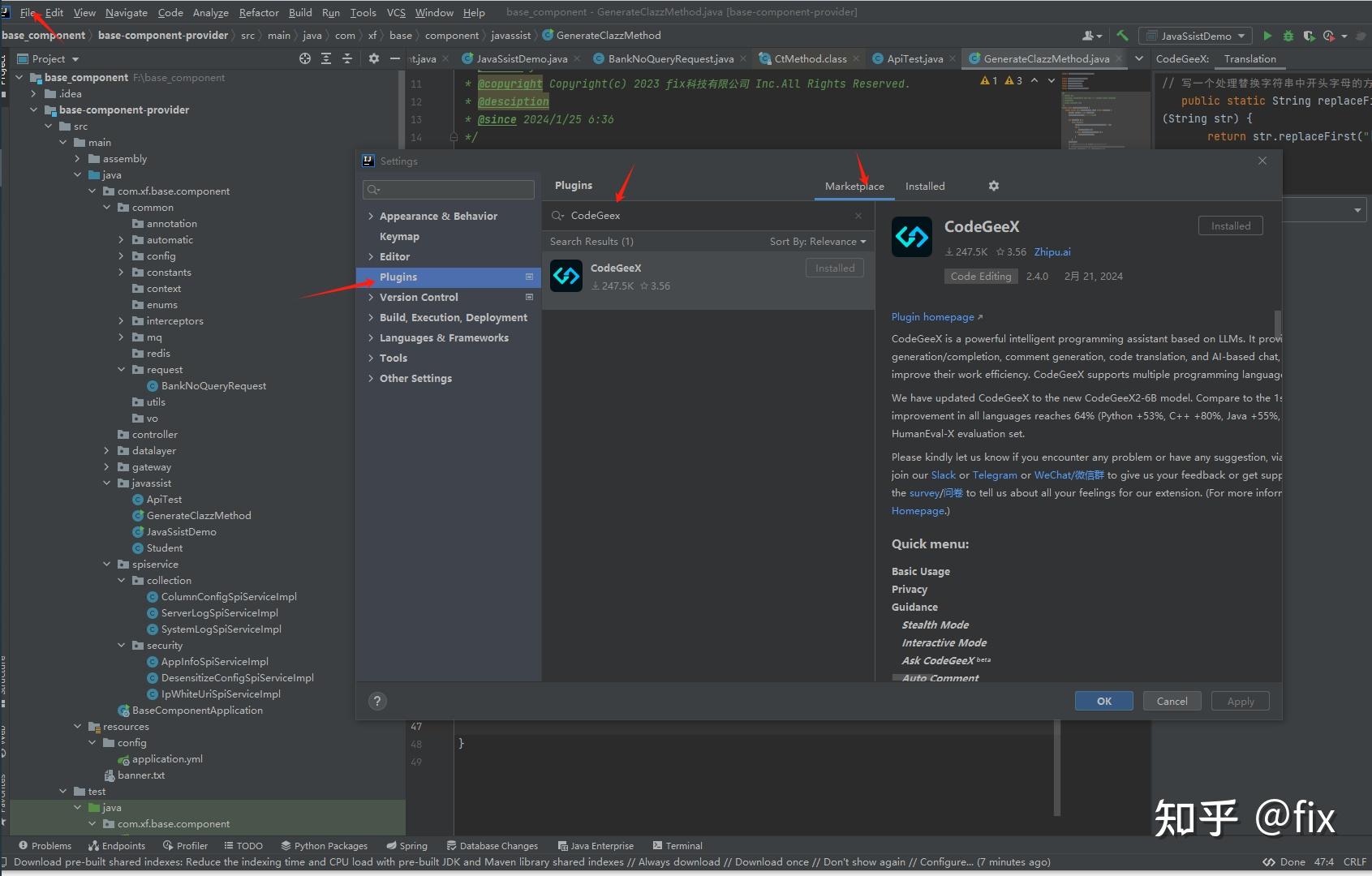Open the Spring tool window

coord(407,845)
